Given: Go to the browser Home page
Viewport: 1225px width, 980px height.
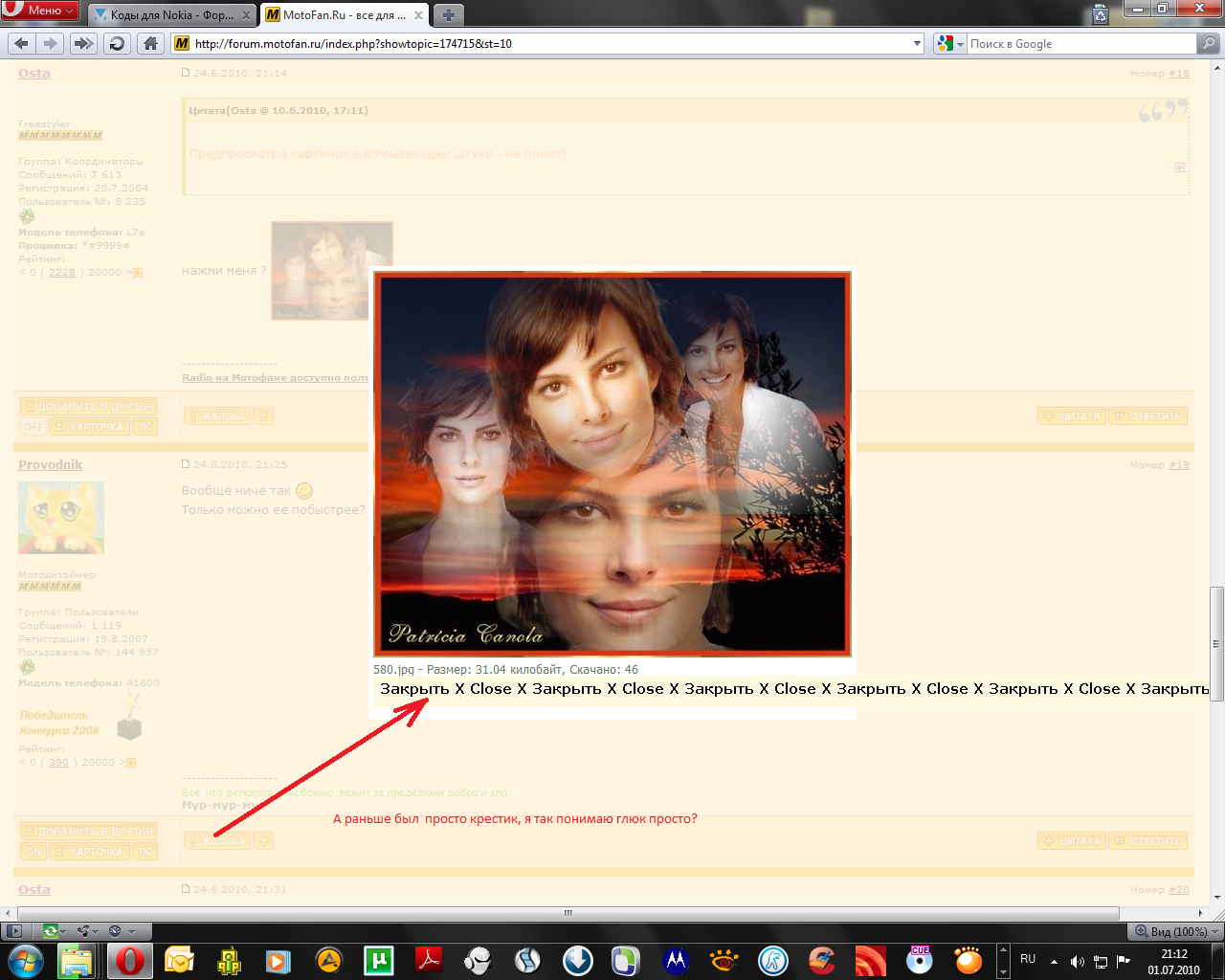Looking at the screenshot, I should (150, 43).
